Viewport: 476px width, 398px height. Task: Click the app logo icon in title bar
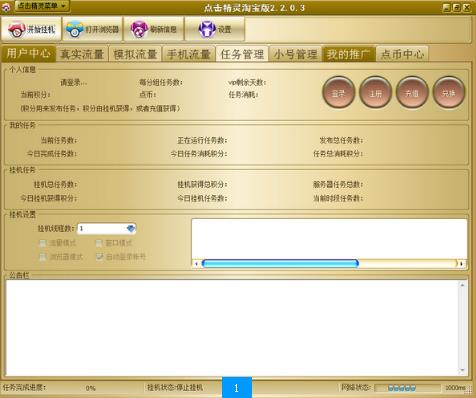[x=6, y=7]
